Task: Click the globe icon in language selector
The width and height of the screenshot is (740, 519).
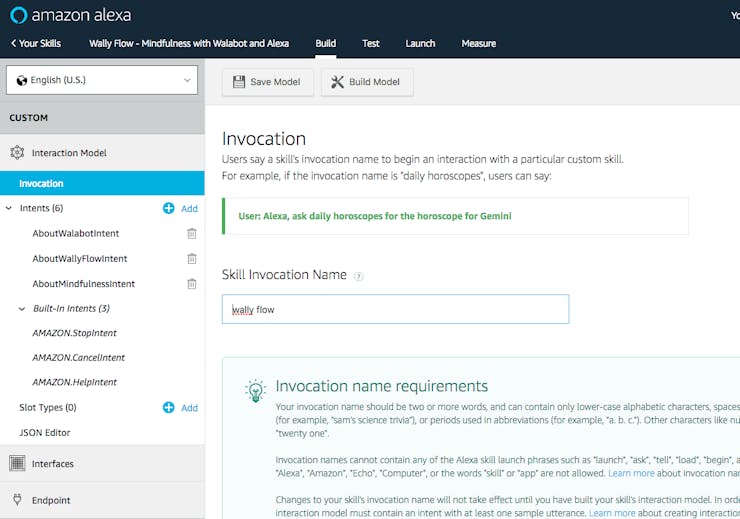Action: click(22, 80)
